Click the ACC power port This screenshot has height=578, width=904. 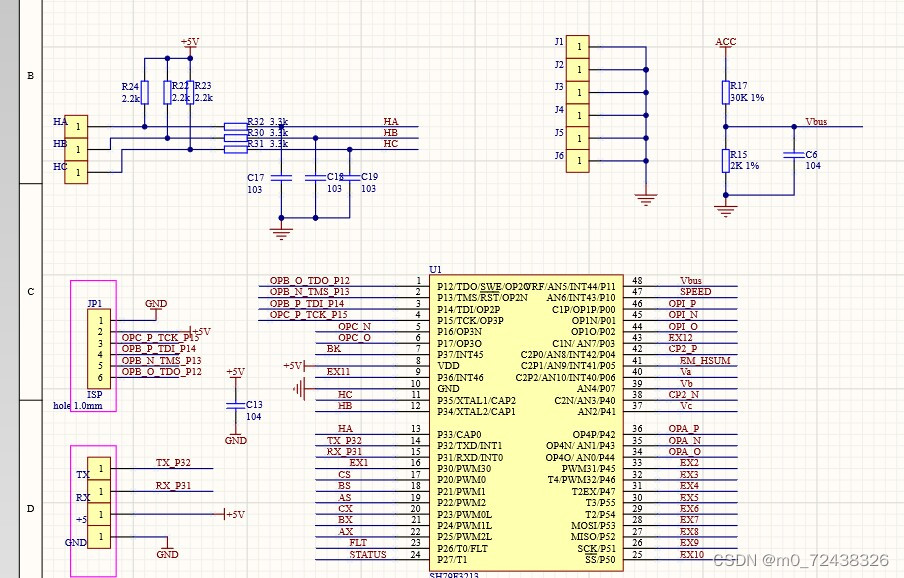(x=726, y=42)
